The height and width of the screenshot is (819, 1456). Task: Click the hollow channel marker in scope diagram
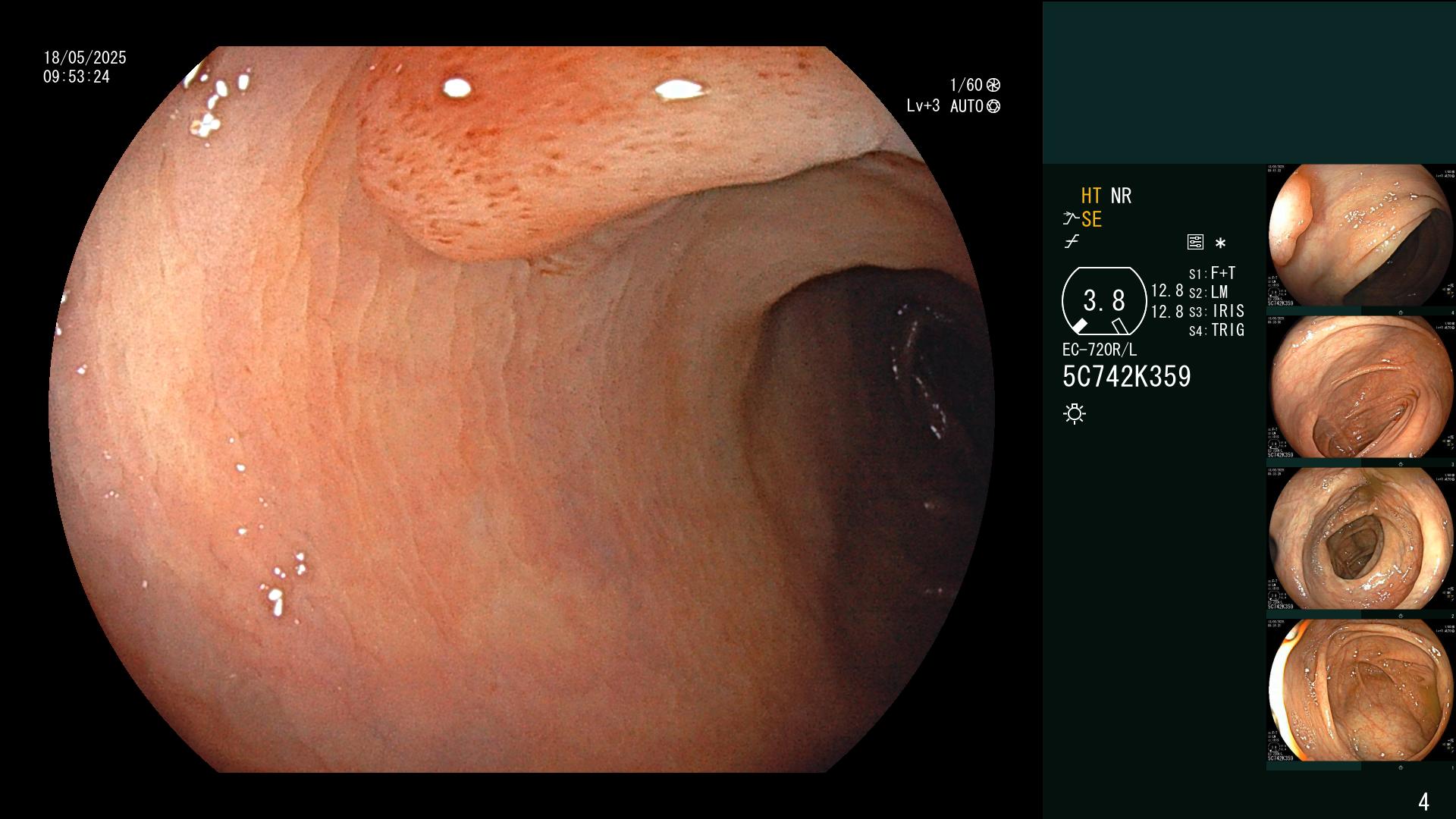click(x=1121, y=326)
